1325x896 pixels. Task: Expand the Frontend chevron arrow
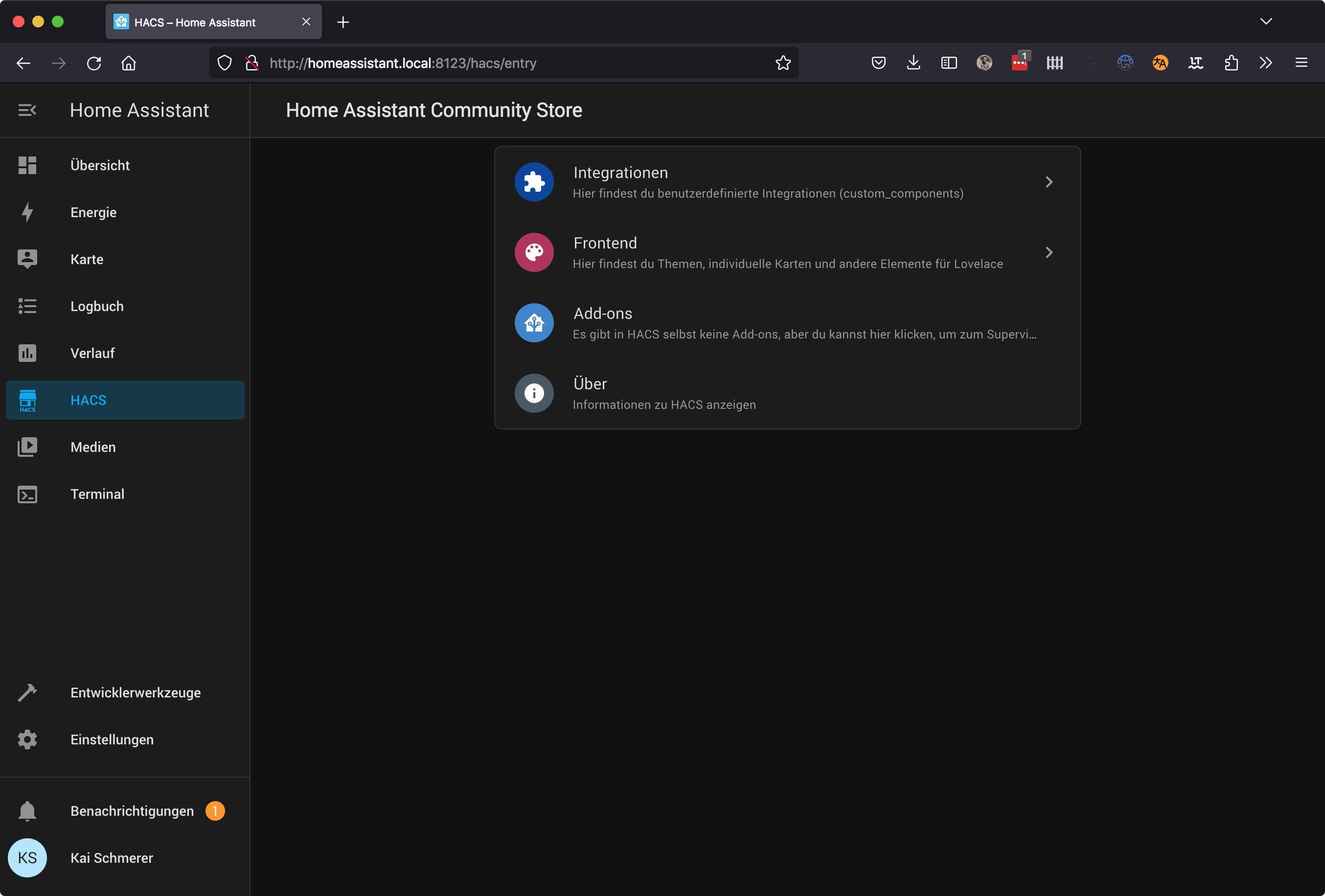tap(1049, 252)
